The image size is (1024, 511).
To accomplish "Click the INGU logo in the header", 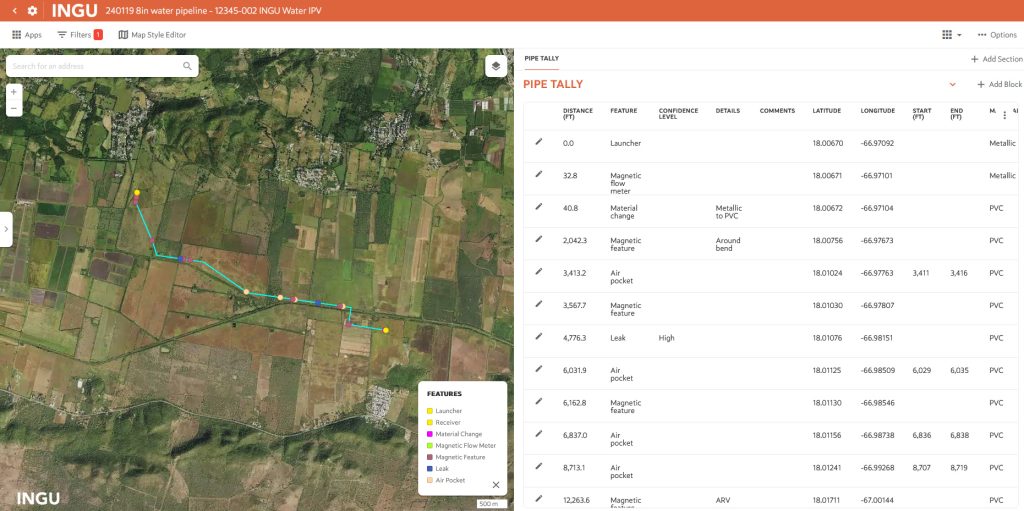I will pos(74,10).
